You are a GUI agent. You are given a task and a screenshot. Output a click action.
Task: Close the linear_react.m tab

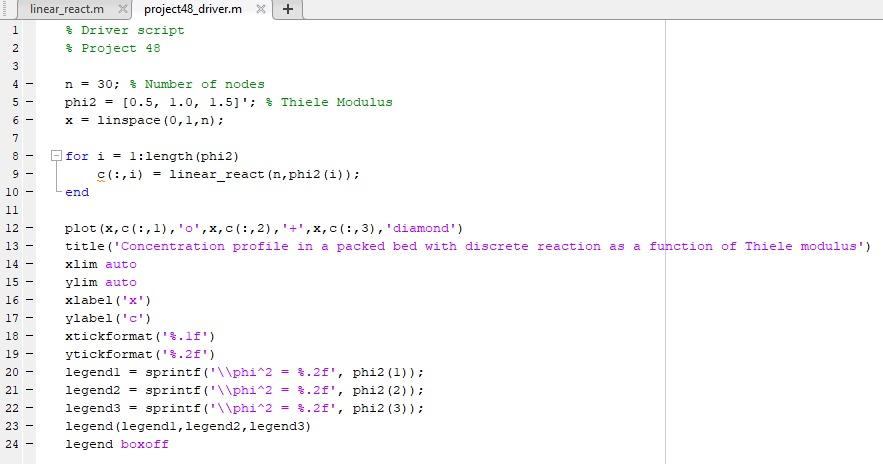click(122, 9)
